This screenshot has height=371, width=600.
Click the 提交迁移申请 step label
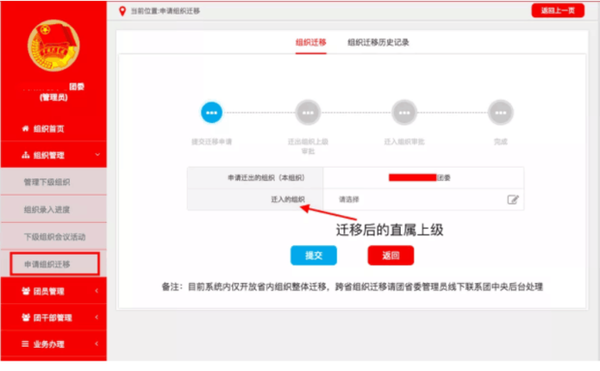pos(212,142)
